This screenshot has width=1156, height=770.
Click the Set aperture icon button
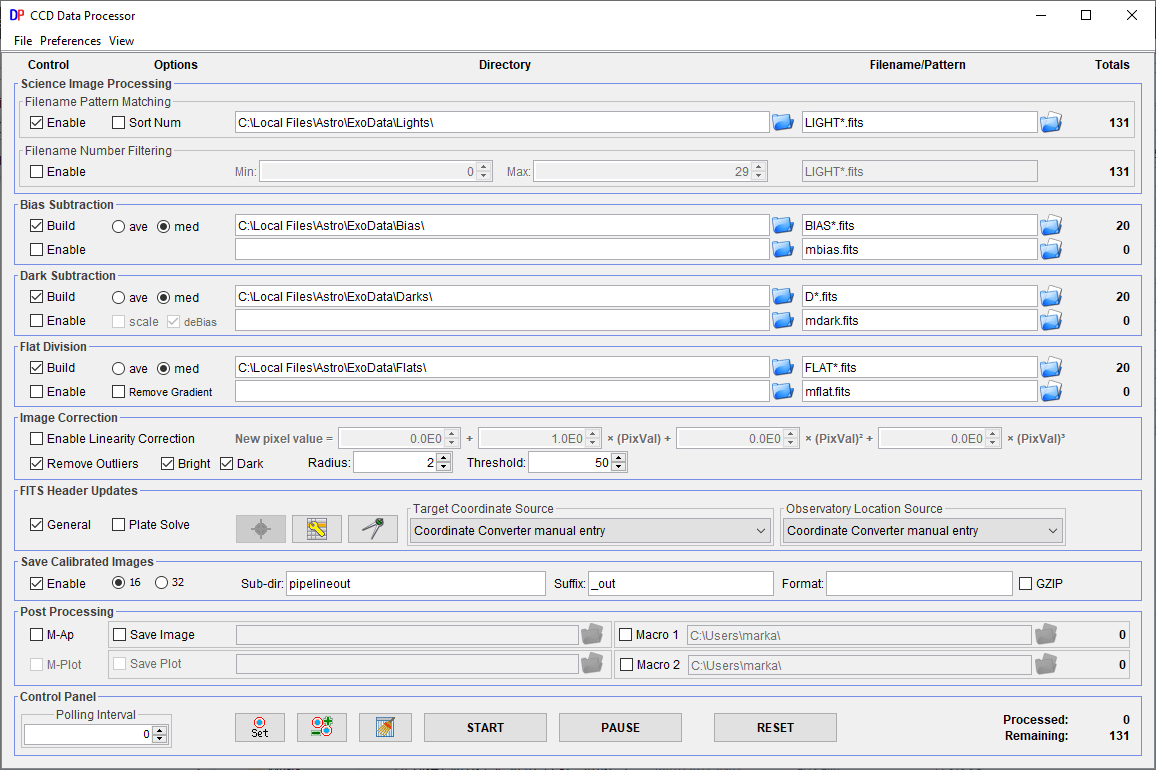260,727
